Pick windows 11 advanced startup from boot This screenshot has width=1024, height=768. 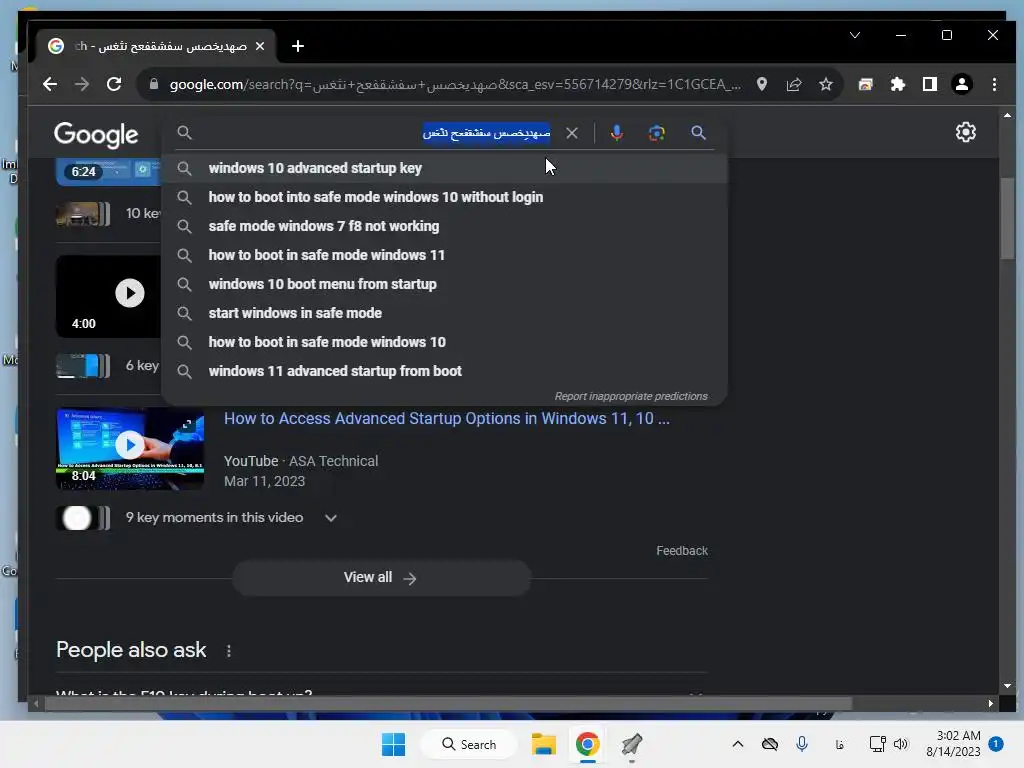(x=445, y=371)
